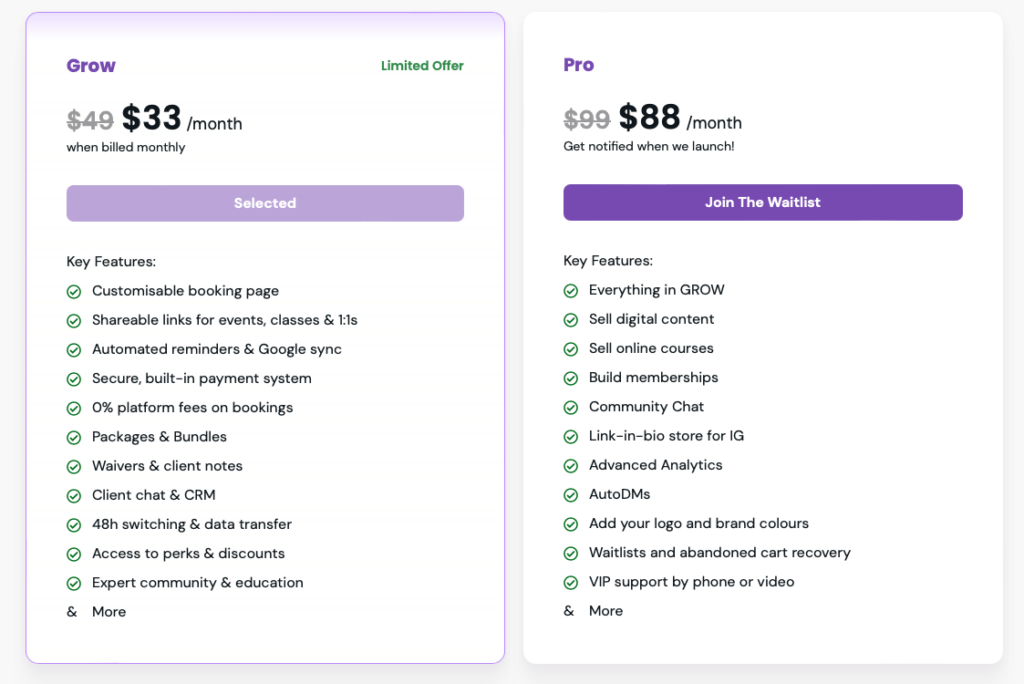1024x684 pixels.
Task: Click checkmark icon next to Packages & Bundles
Action: [74, 438]
